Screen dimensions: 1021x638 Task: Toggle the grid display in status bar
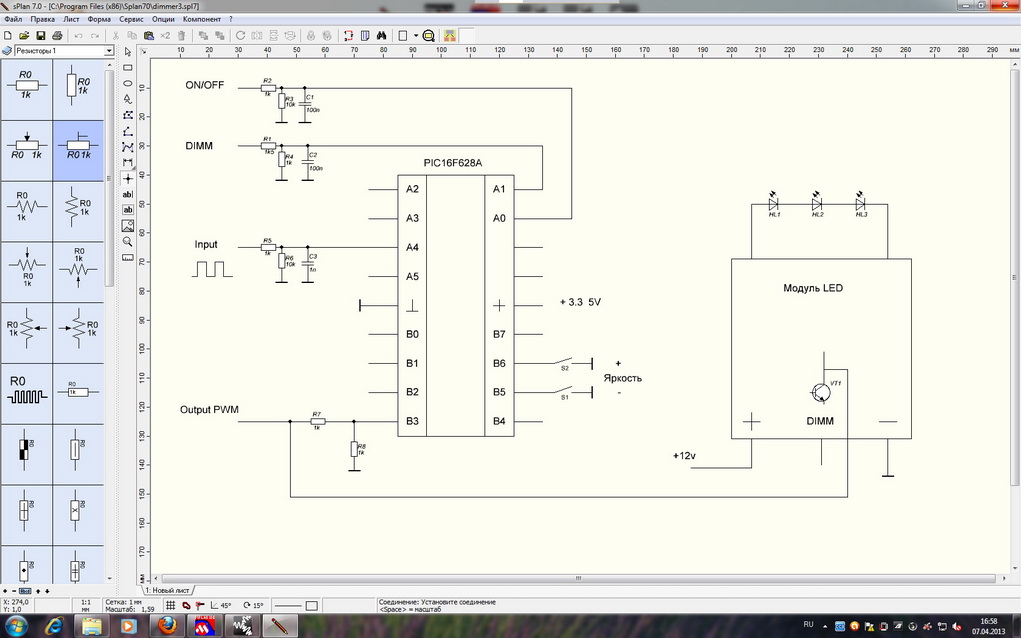tap(170, 606)
